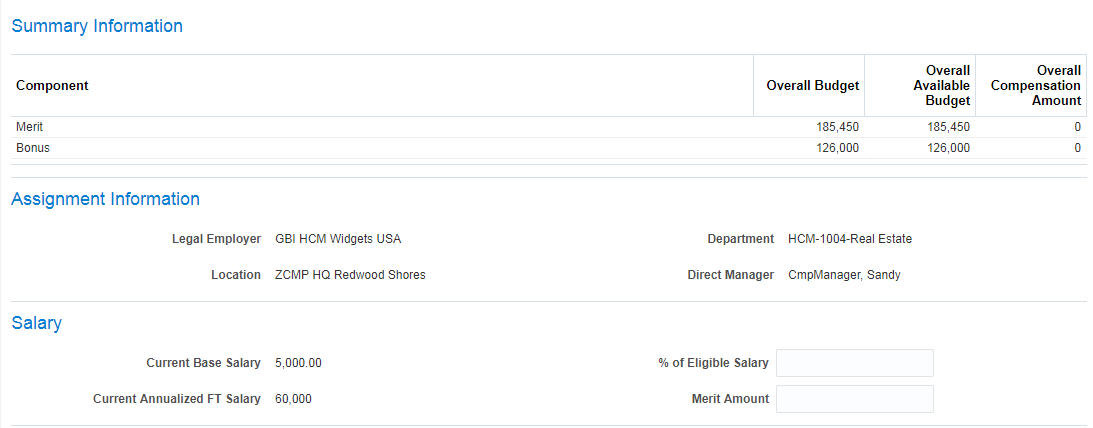The height and width of the screenshot is (428, 1093).
Task: Click the Assignment Information section heading
Action: 105,199
